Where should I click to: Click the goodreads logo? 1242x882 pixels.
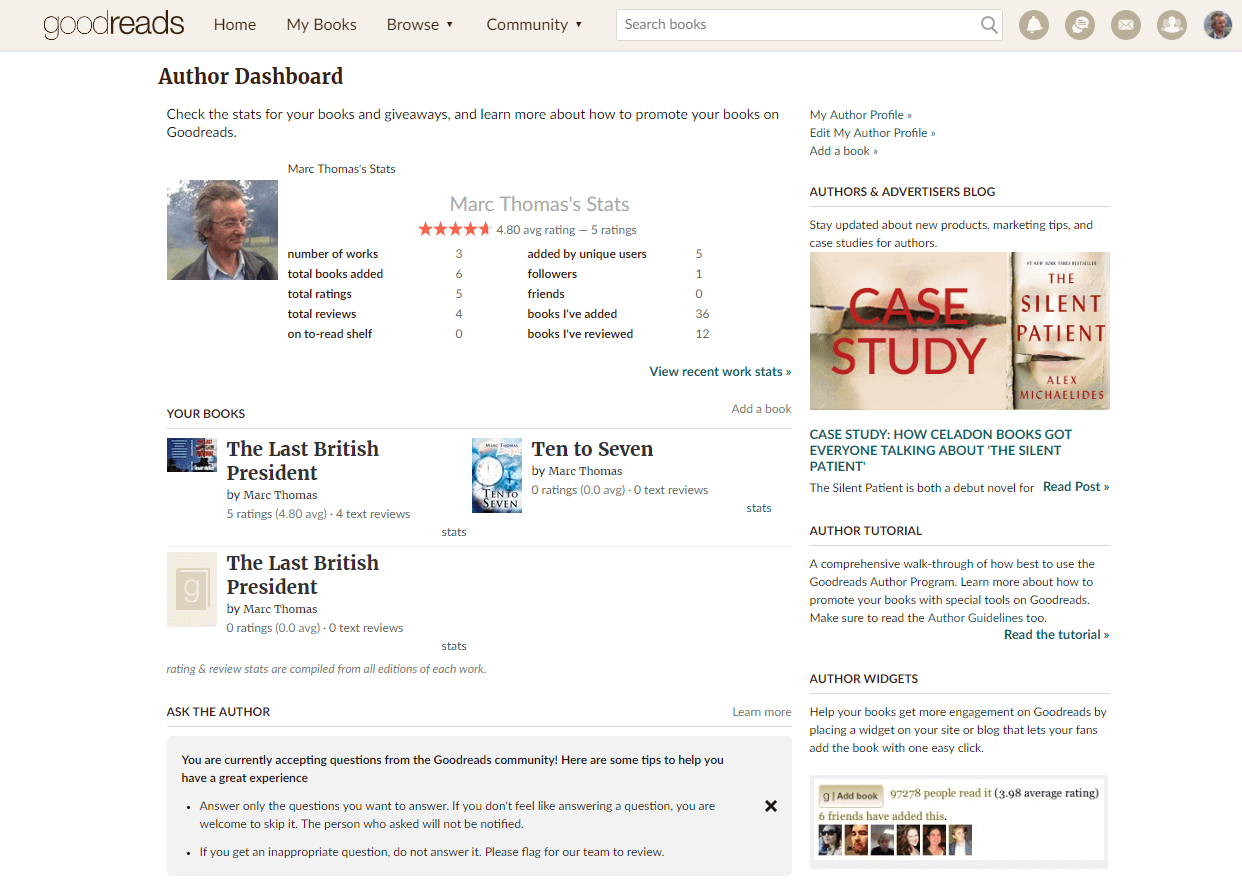coord(114,24)
